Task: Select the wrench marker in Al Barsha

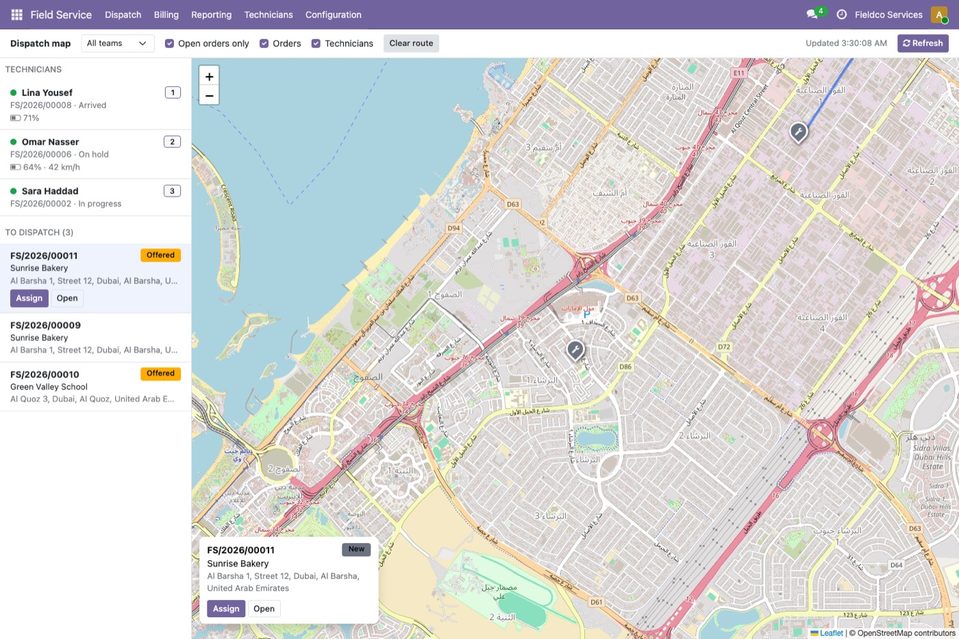Action: pos(575,350)
